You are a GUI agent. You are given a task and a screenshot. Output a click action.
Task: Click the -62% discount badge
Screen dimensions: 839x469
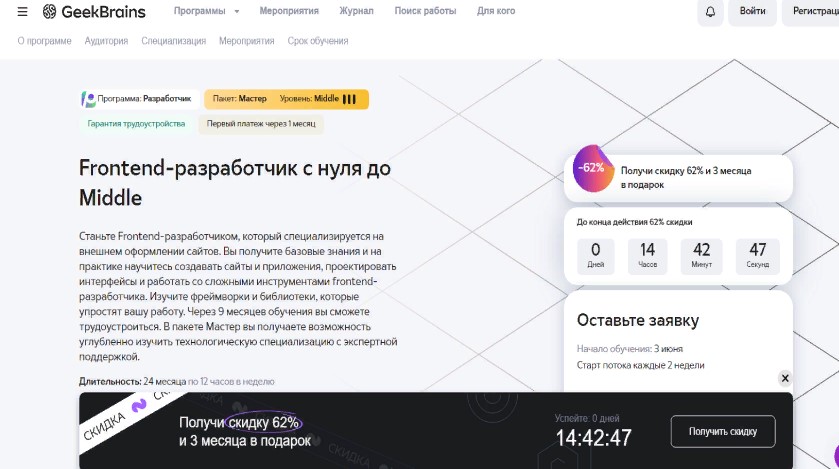coord(592,168)
